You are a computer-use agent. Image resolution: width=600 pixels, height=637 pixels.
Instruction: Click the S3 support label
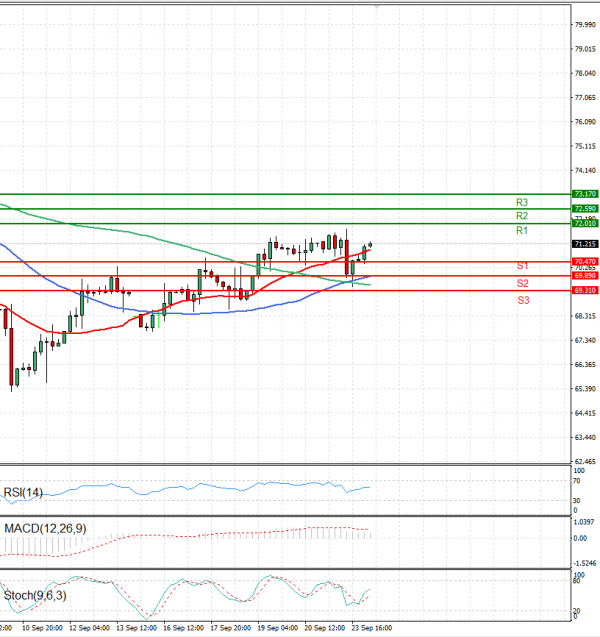coord(523,300)
